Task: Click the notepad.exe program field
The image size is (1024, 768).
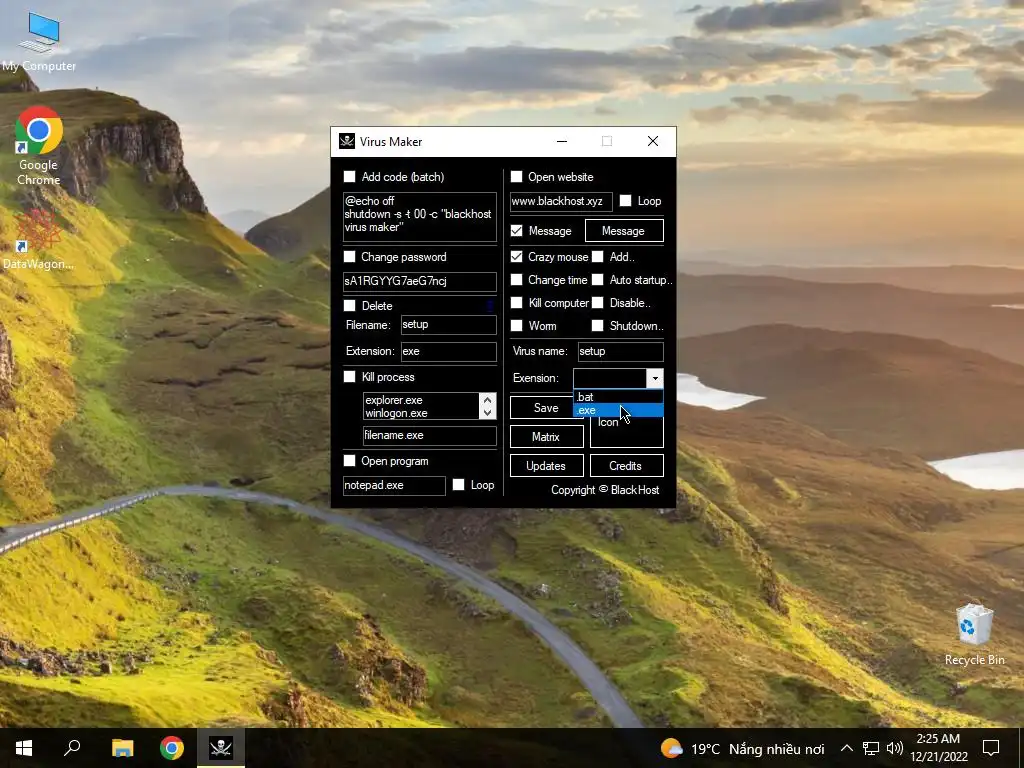Action: (394, 485)
